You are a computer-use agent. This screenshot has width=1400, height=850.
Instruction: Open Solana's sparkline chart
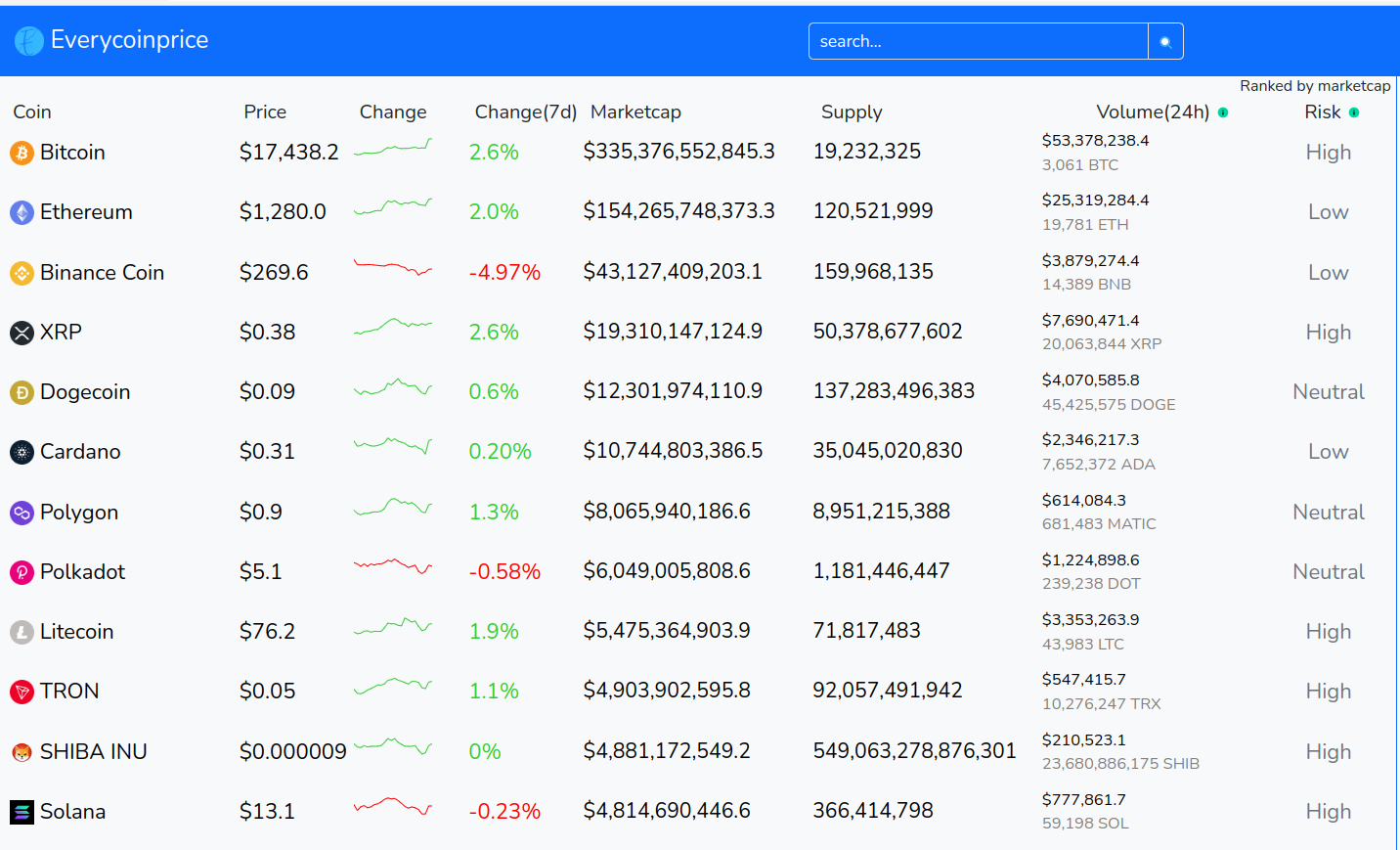(393, 806)
